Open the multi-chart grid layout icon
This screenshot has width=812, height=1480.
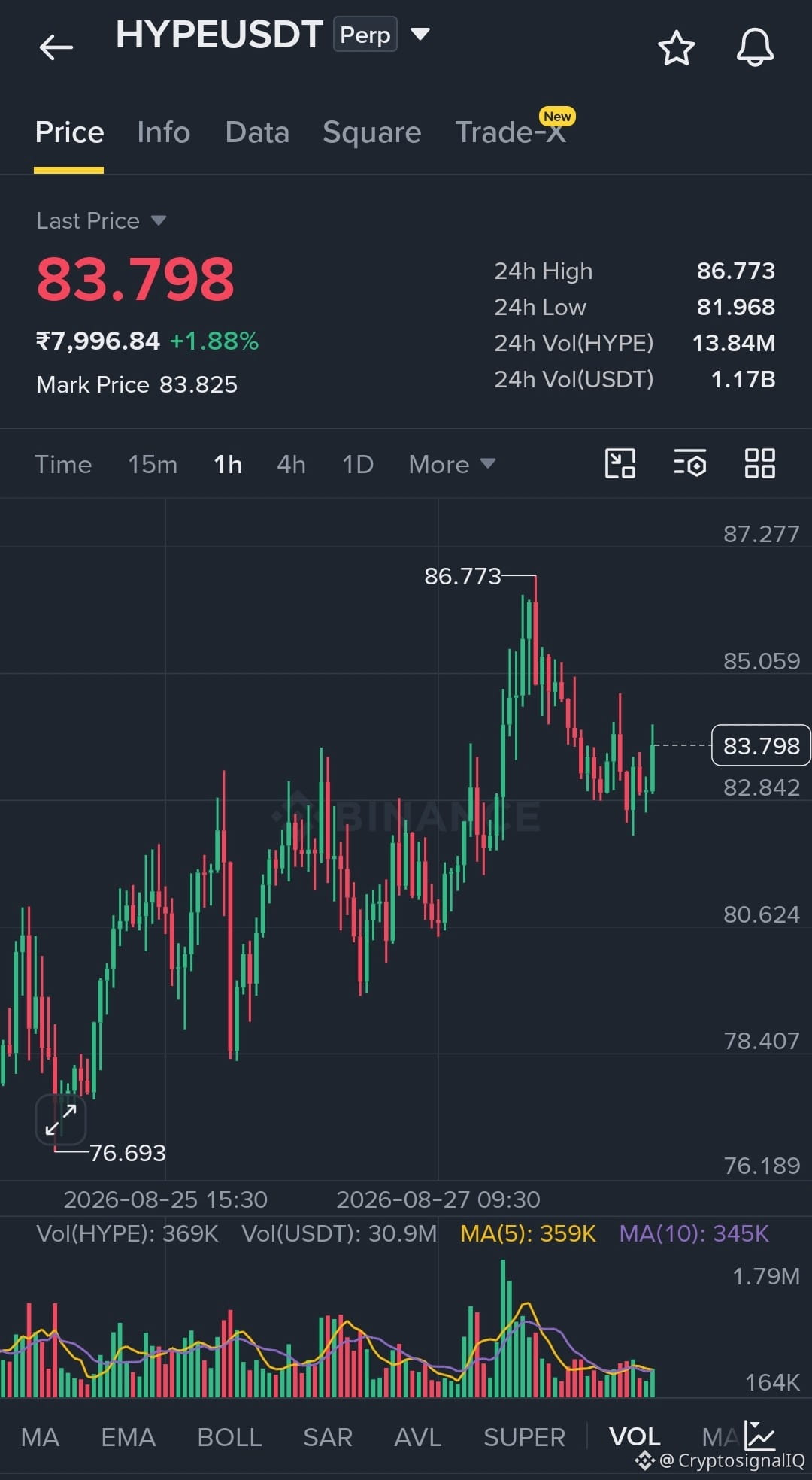pos(759,463)
